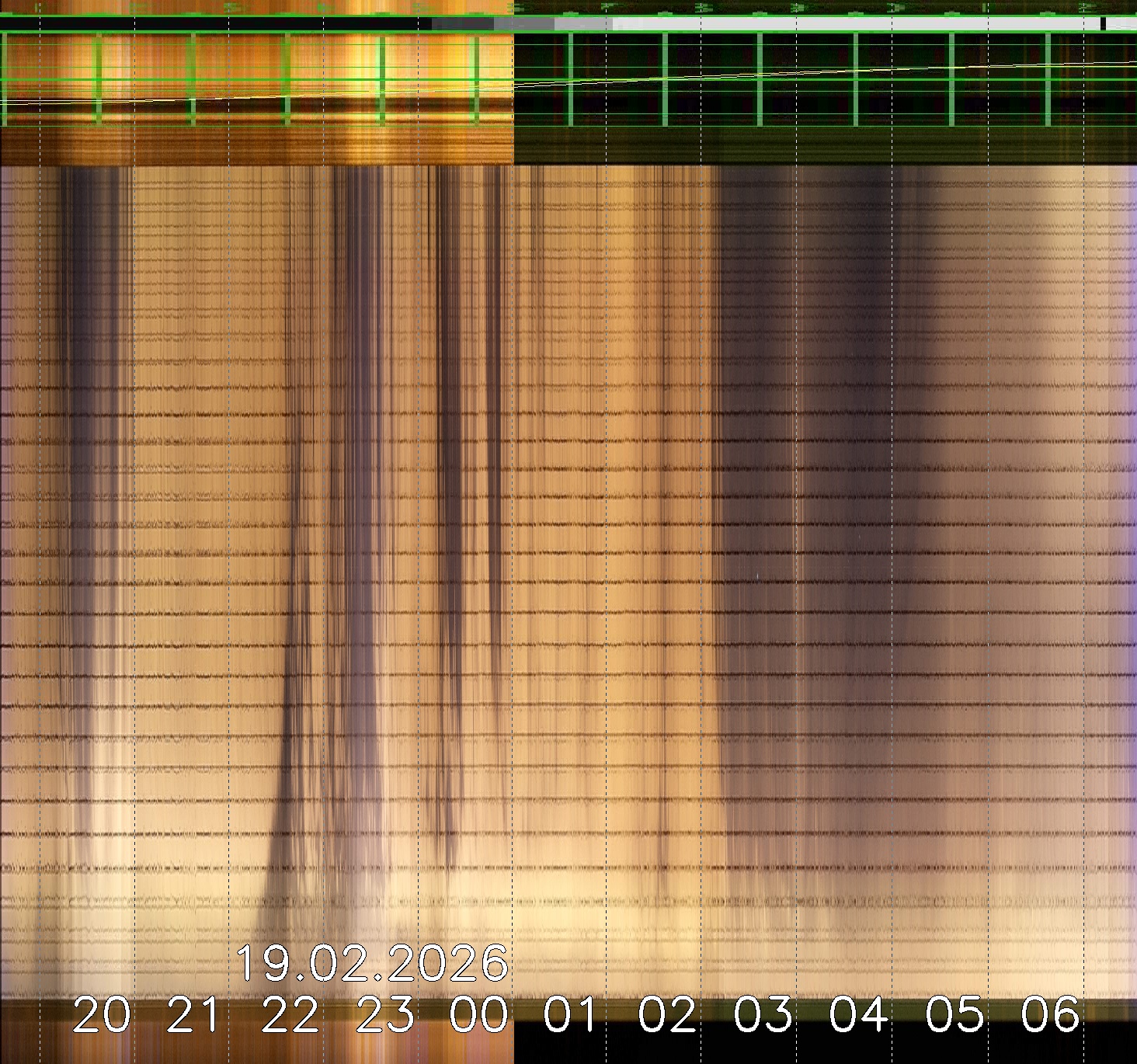
Task: Click the white section of the top status bar
Action: 854,24
